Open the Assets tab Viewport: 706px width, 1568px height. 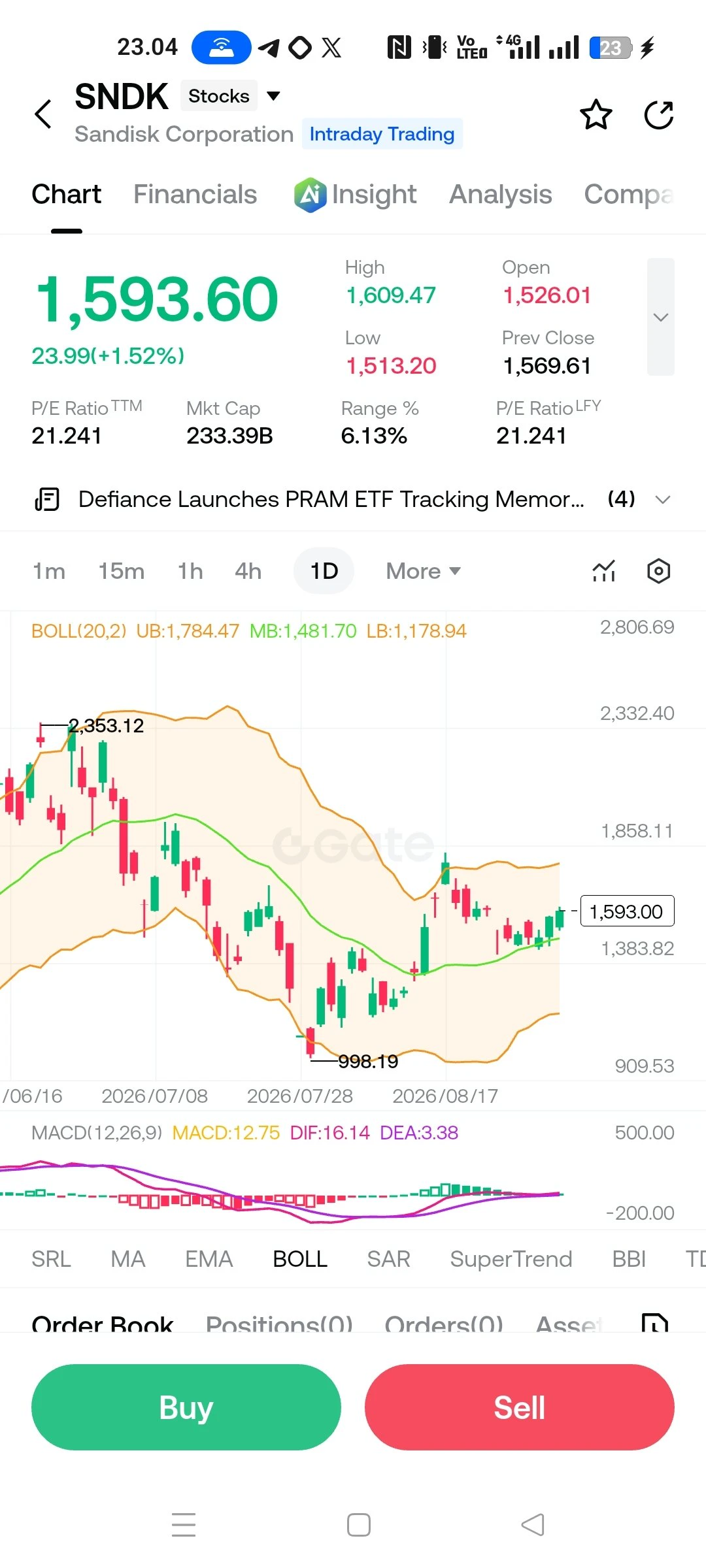pos(569,1323)
